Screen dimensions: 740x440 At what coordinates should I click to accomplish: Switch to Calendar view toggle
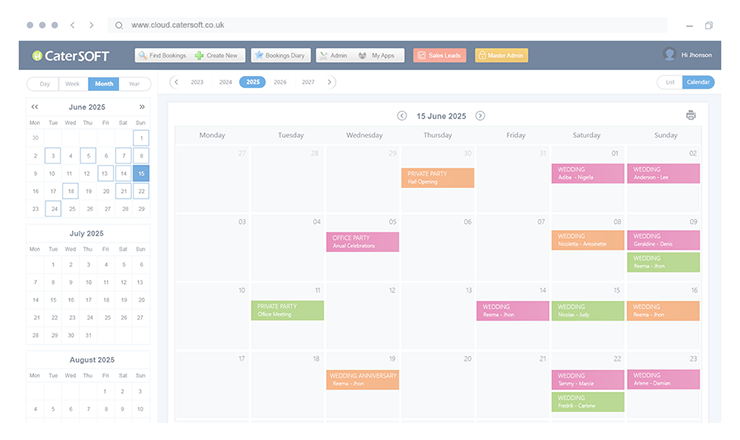[698, 82]
